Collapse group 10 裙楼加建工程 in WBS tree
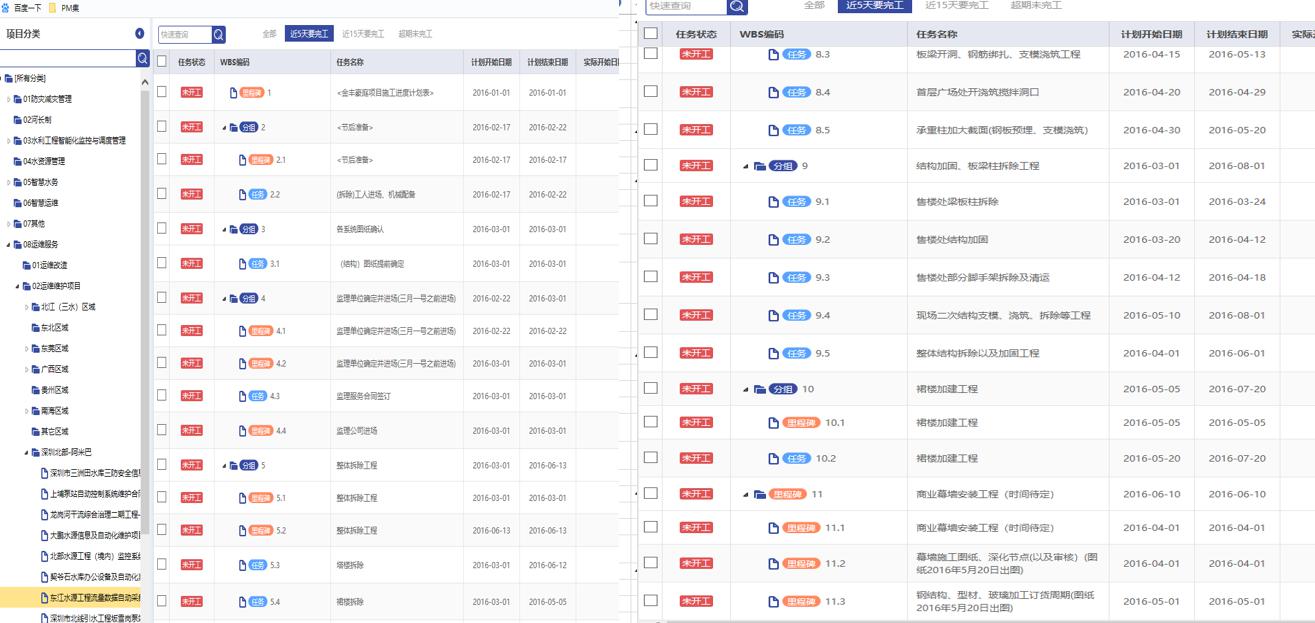 [745, 390]
